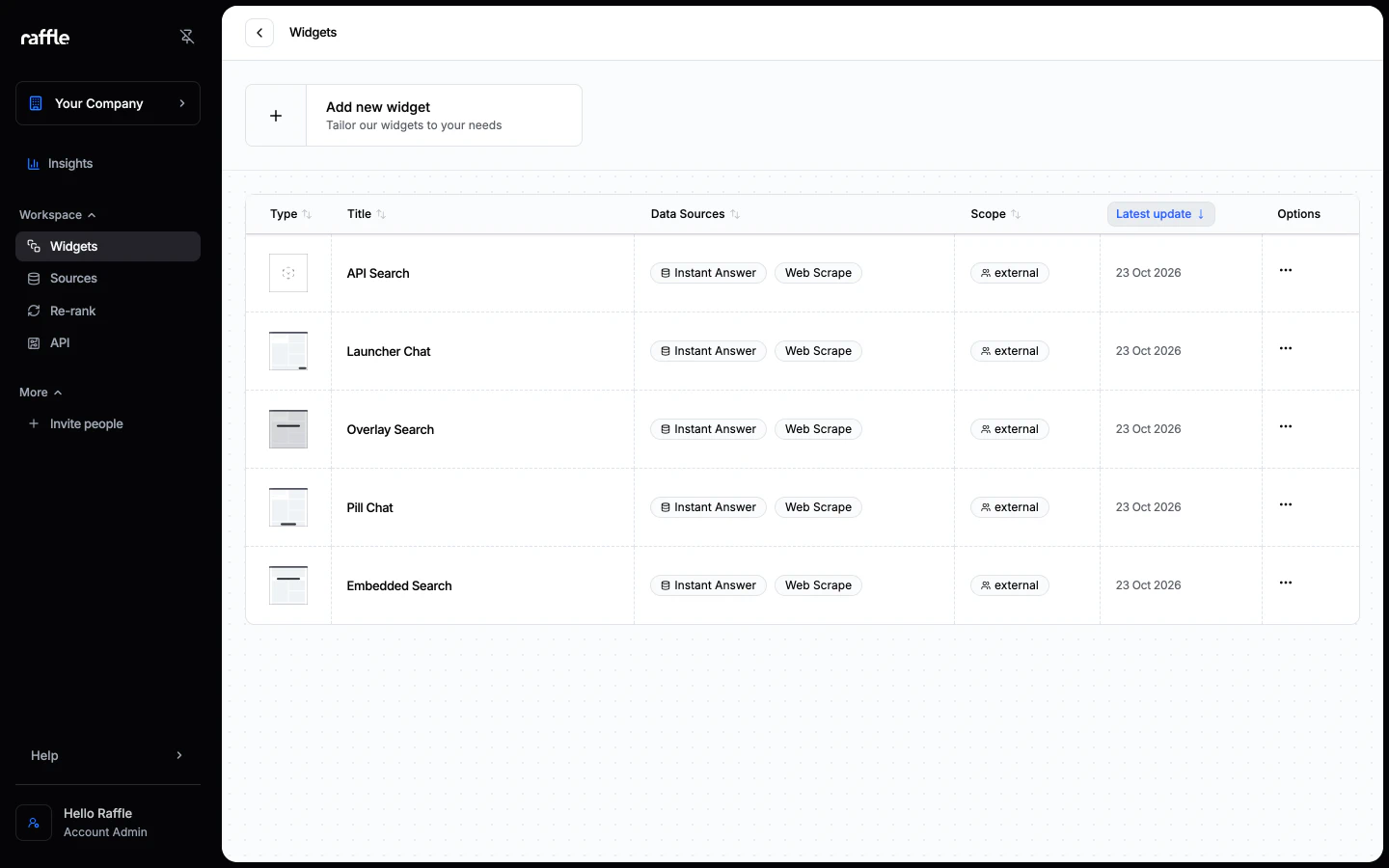Click the API Search widget type thumbnail

click(x=288, y=273)
